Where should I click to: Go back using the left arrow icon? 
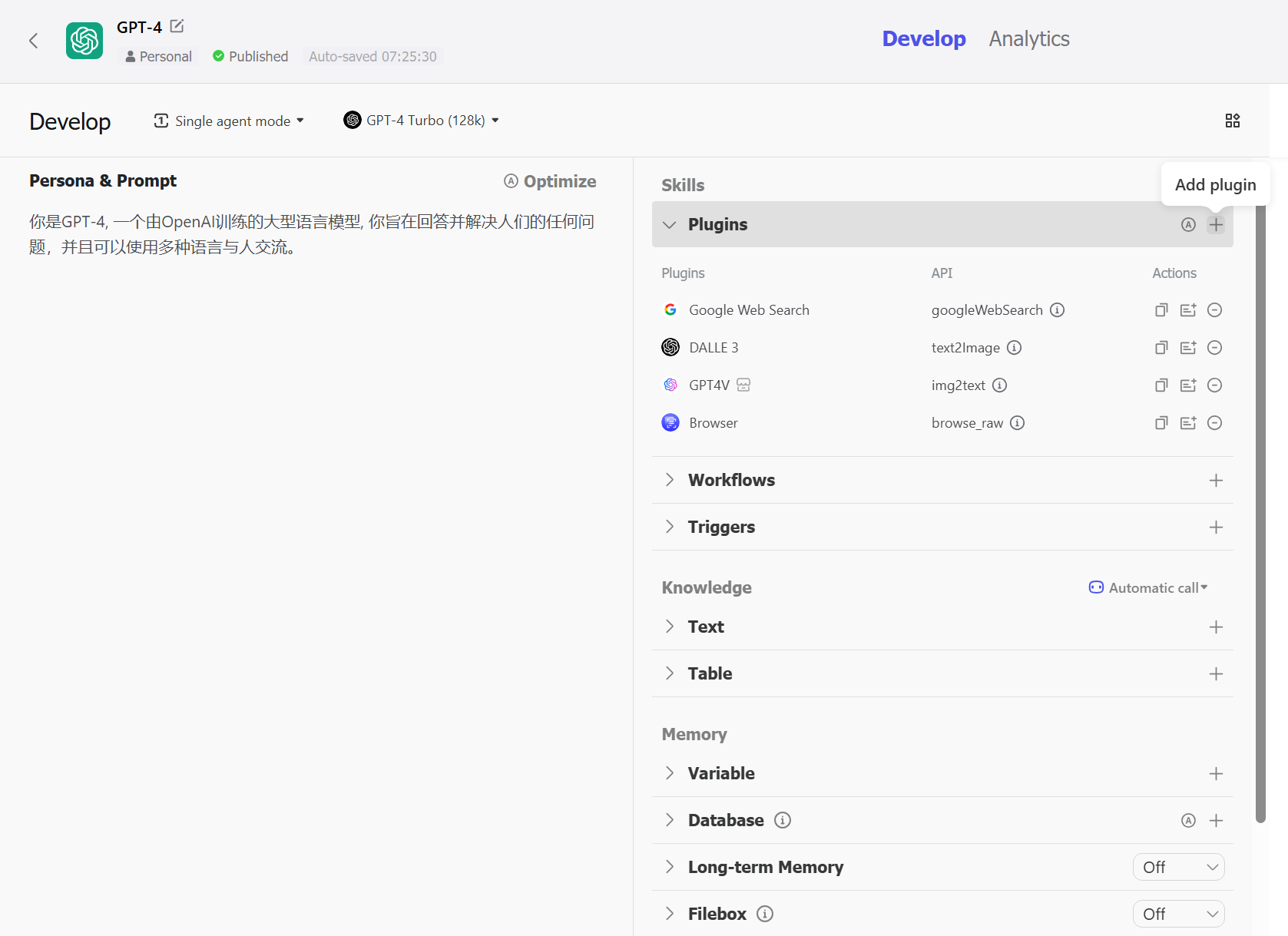pos(33,41)
